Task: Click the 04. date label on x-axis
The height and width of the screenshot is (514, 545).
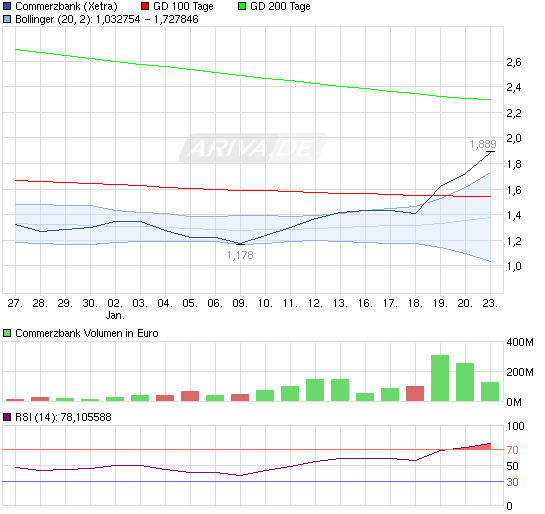Action: coord(165,303)
